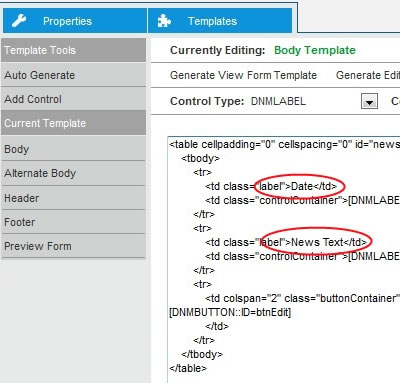Click the table cellpadding opening line
This screenshot has width=400, height=383.
click(x=284, y=144)
